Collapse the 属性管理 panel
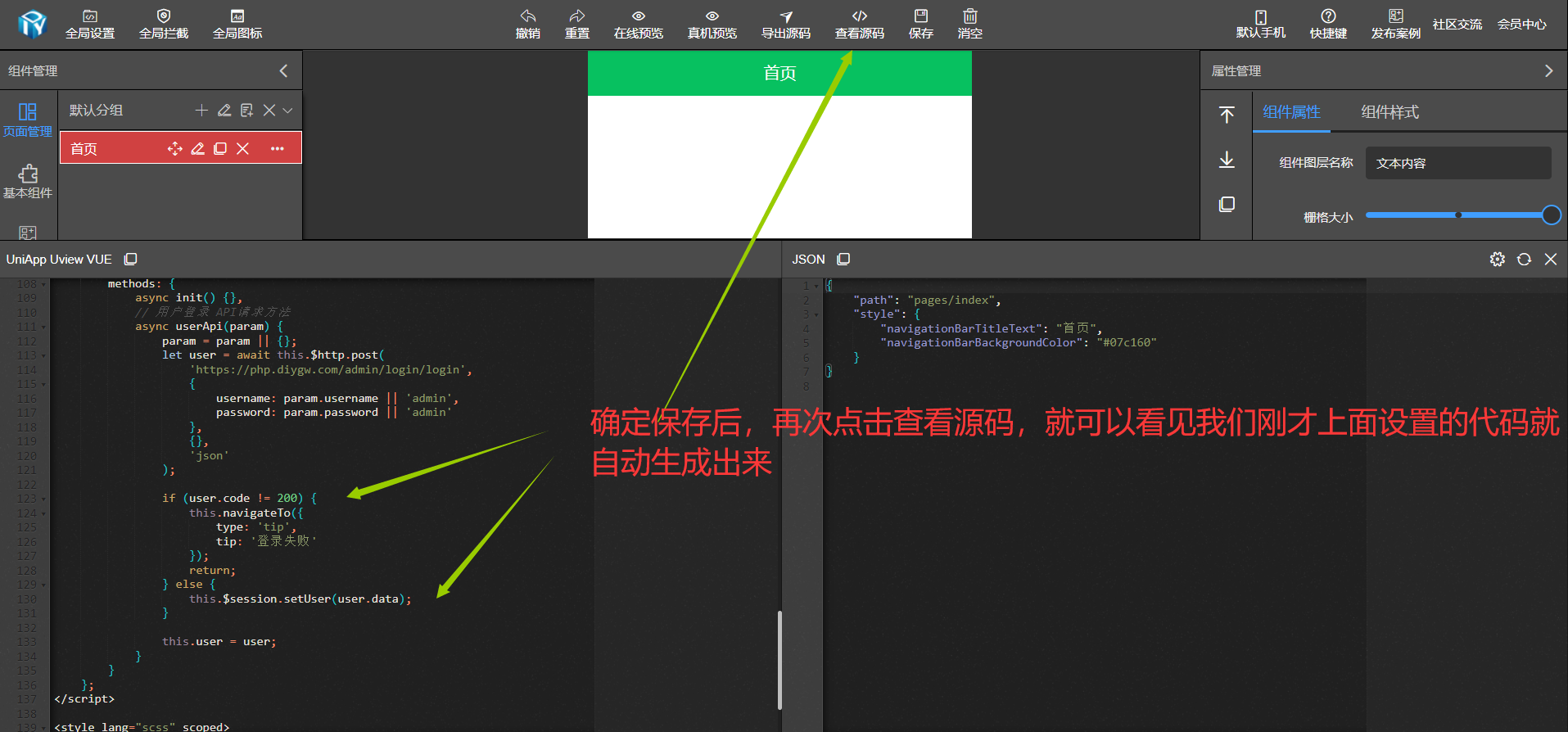The height and width of the screenshot is (732, 1568). pos(1548,71)
